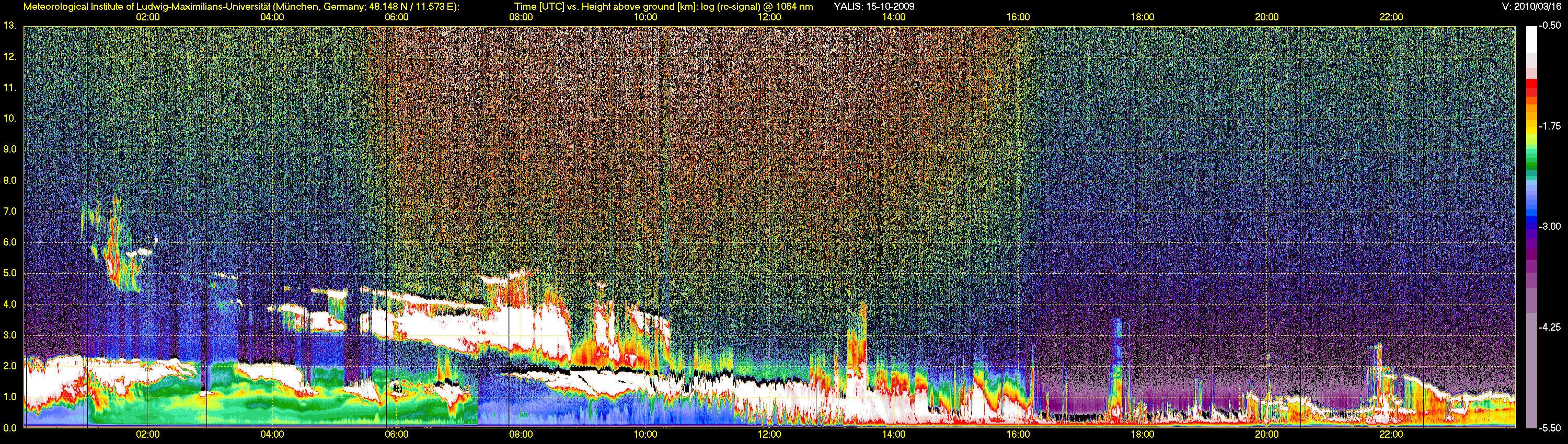The height and width of the screenshot is (444, 1568).
Task: Click '14:00' on the lower time axis
Action: 894,434
